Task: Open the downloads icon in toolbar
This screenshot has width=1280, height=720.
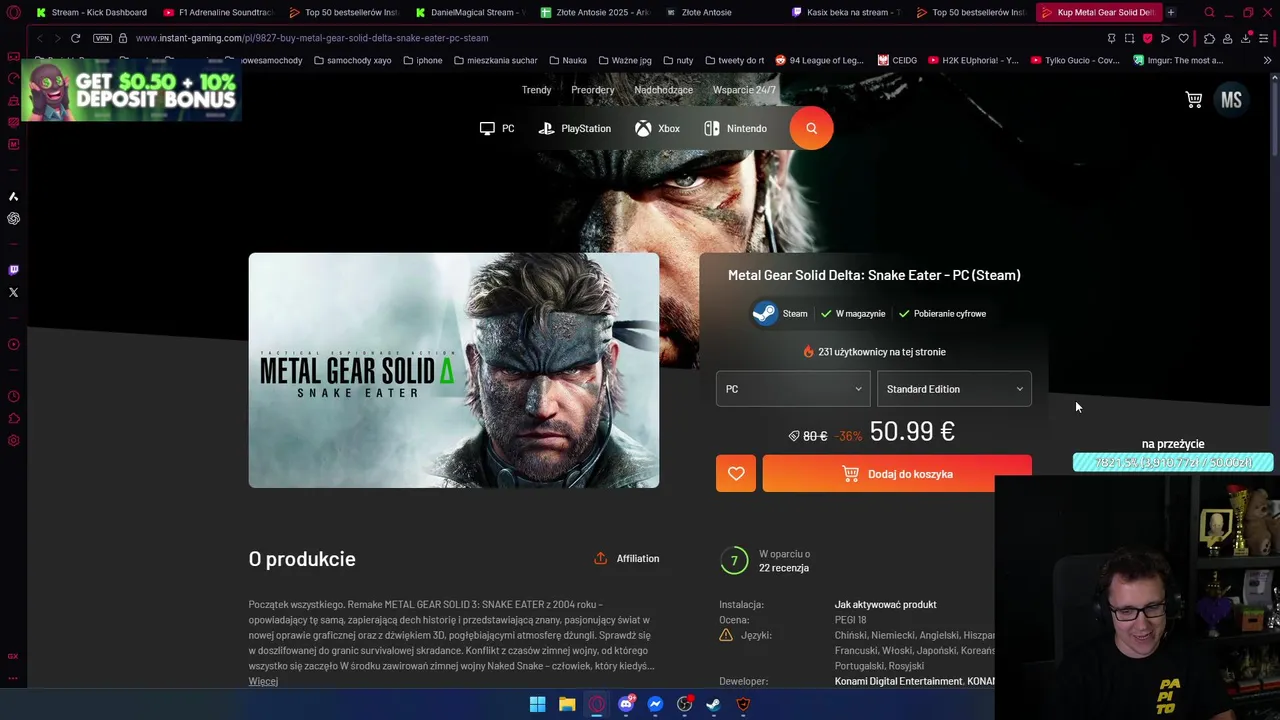Action: tap(1246, 38)
